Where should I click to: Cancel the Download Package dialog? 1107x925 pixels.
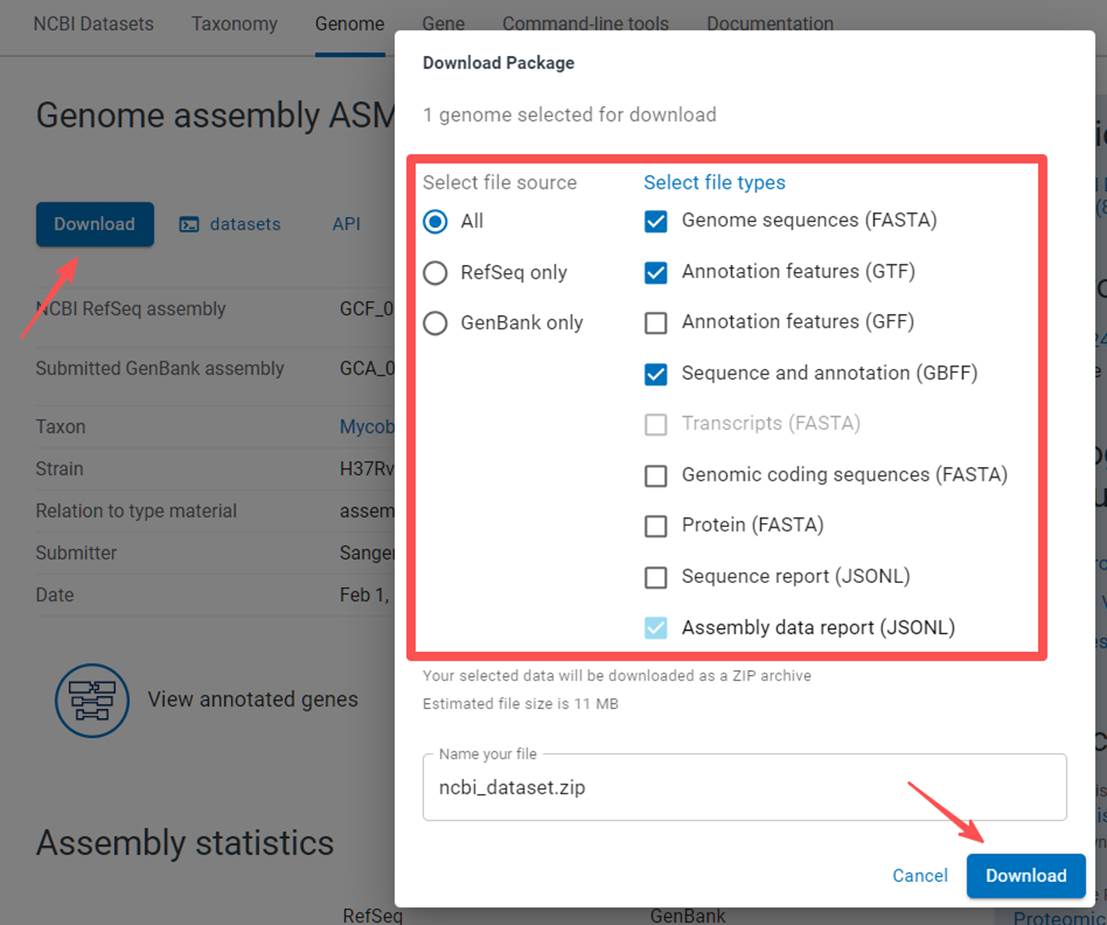[x=919, y=876]
